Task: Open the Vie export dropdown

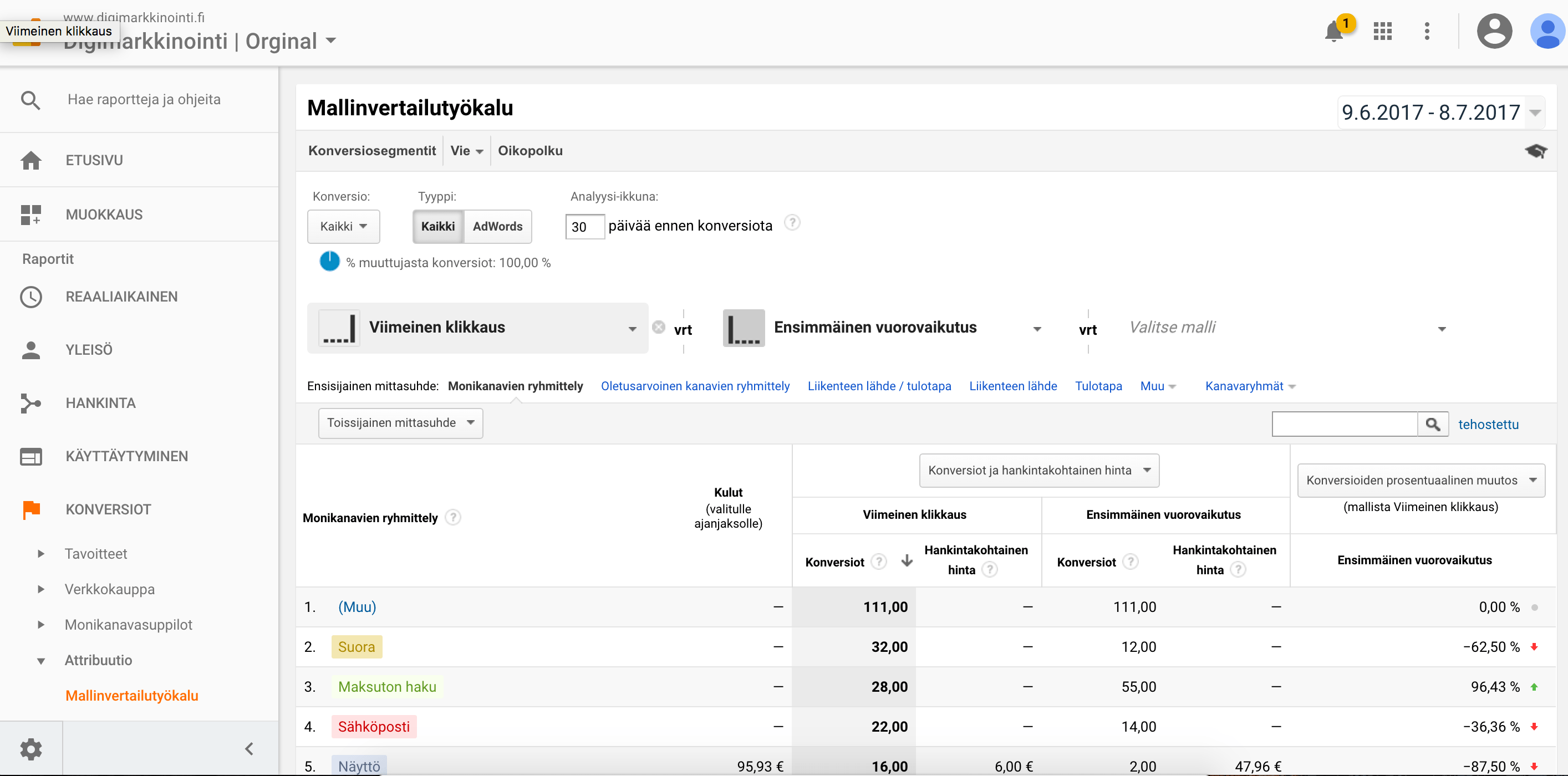Action: pyautogui.click(x=467, y=151)
